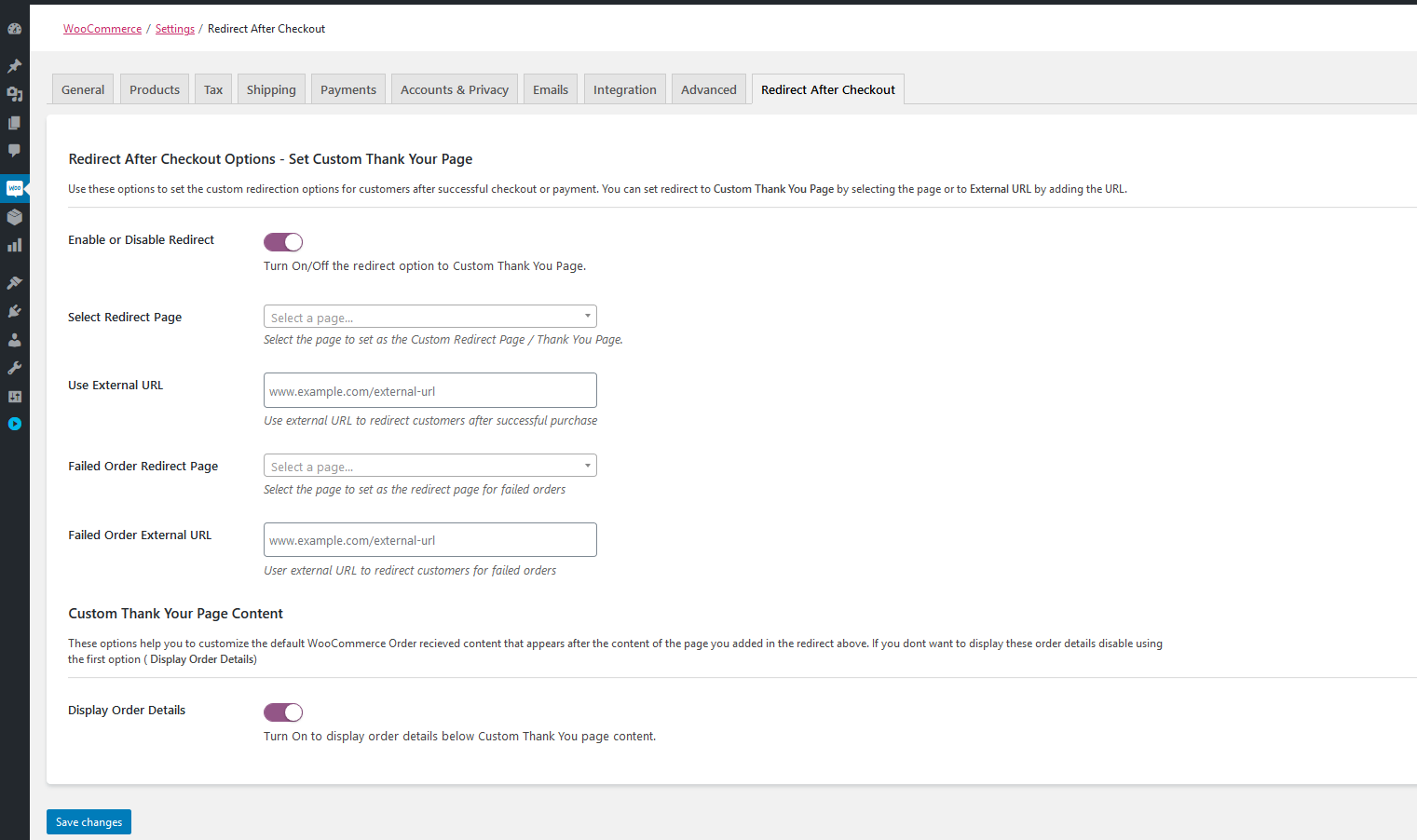Image resolution: width=1417 pixels, height=840 pixels.
Task: Click the Save changes button
Action: pyautogui.click(x=89, y=822)
